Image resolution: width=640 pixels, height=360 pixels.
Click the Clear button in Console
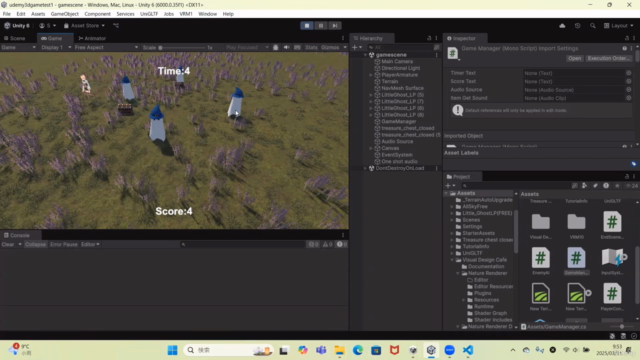coord(8,244)
